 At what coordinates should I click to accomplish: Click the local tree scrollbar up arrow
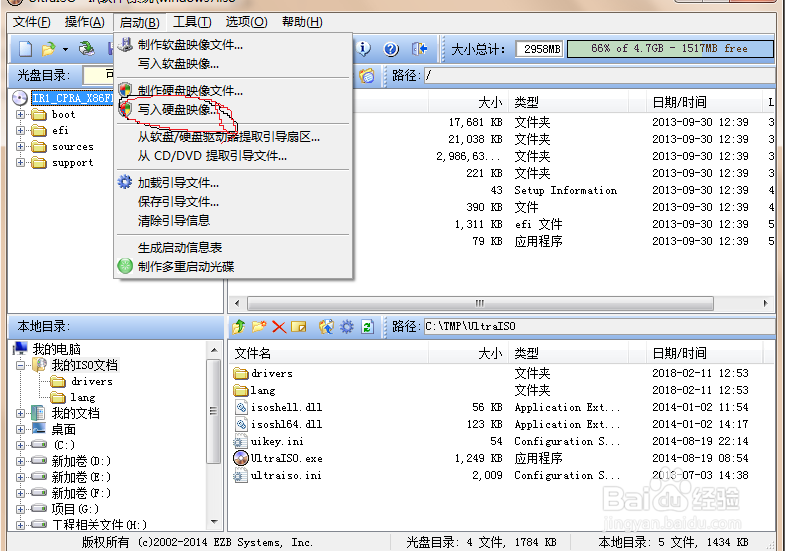[x=214, y=350]
